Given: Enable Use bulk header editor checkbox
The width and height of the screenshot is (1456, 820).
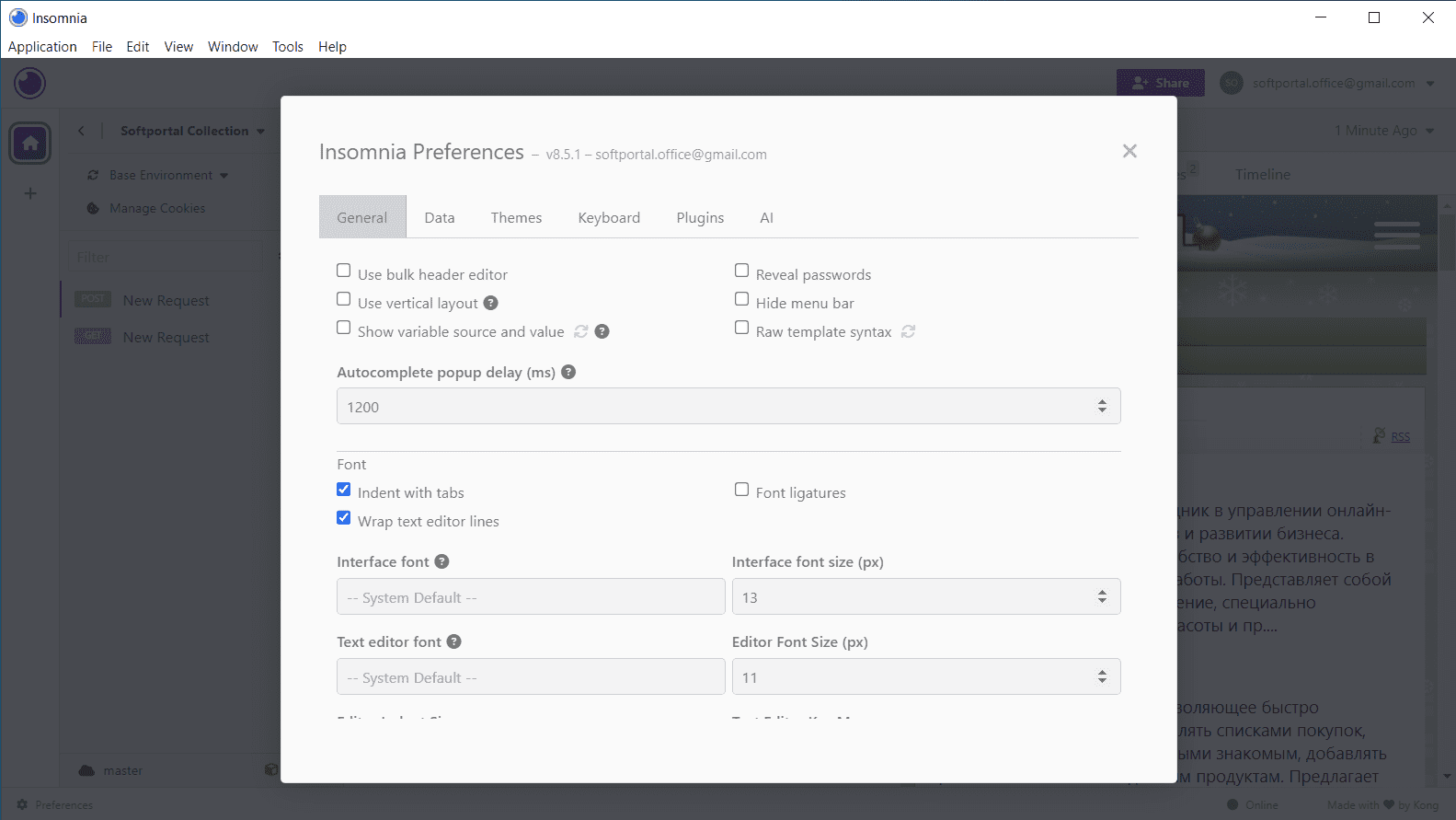Looking at the screenshot, I should click(x=344, y=271).
